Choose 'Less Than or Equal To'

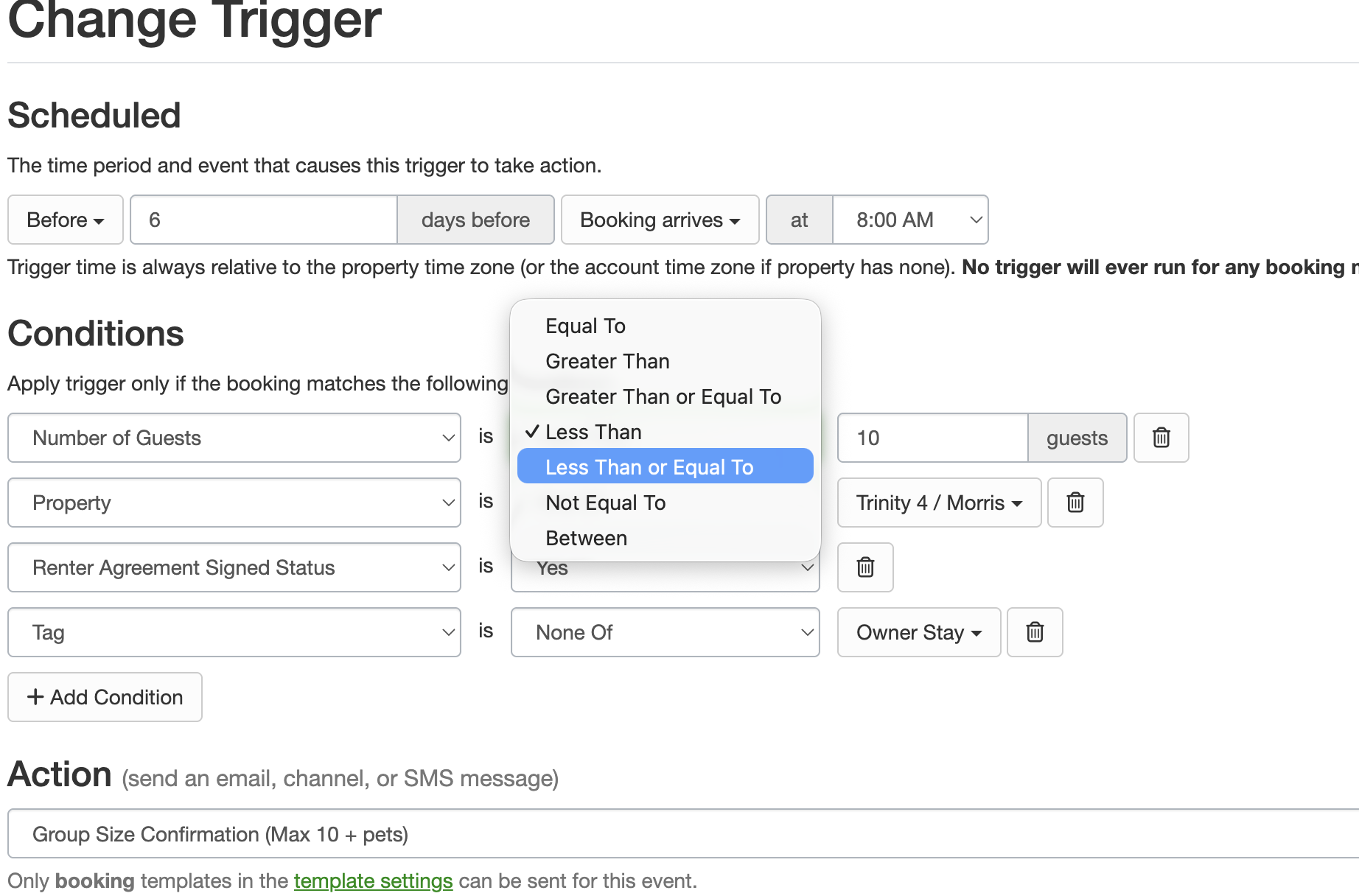[x=649, y=467]
